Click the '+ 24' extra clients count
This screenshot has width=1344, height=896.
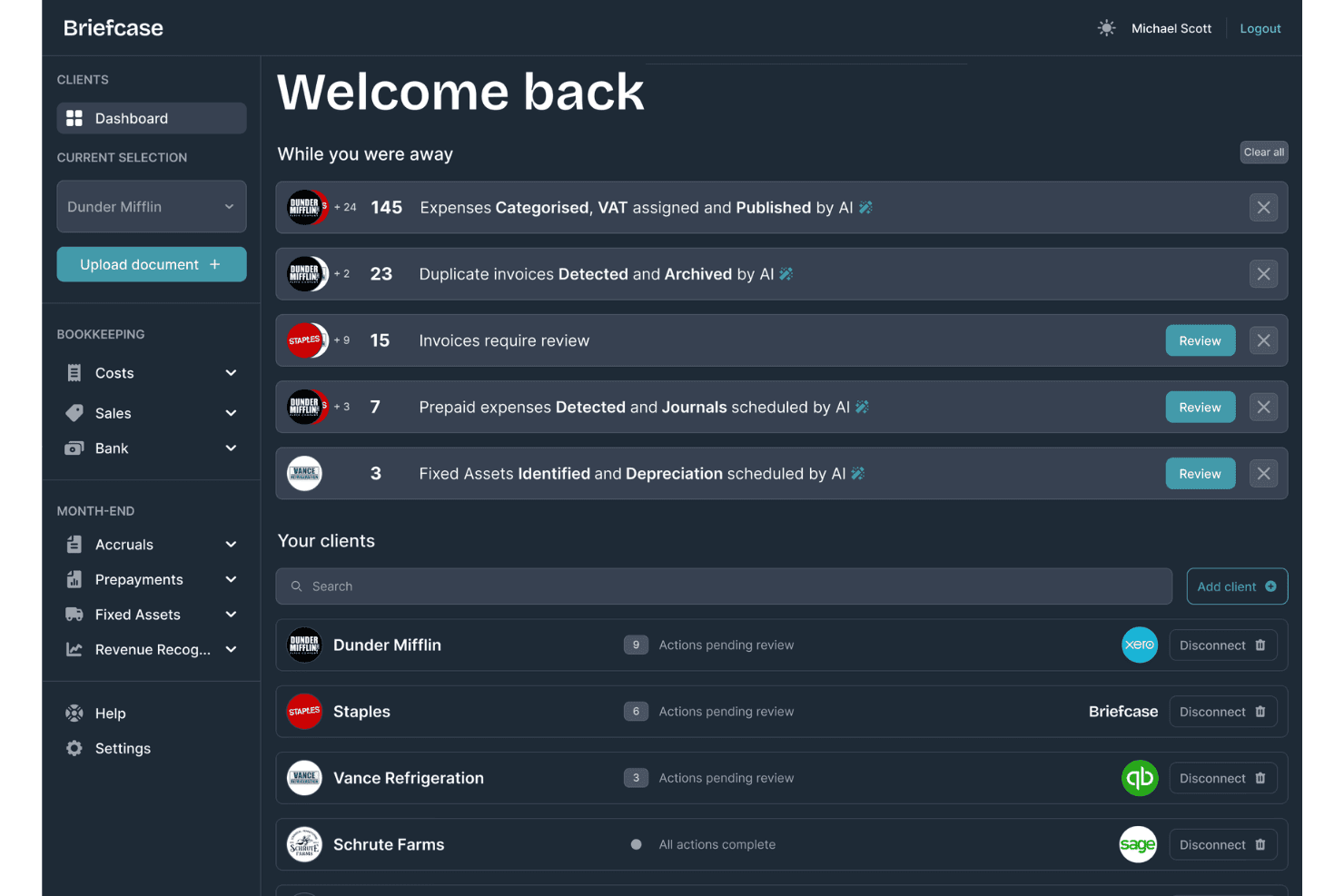[345, 207]
